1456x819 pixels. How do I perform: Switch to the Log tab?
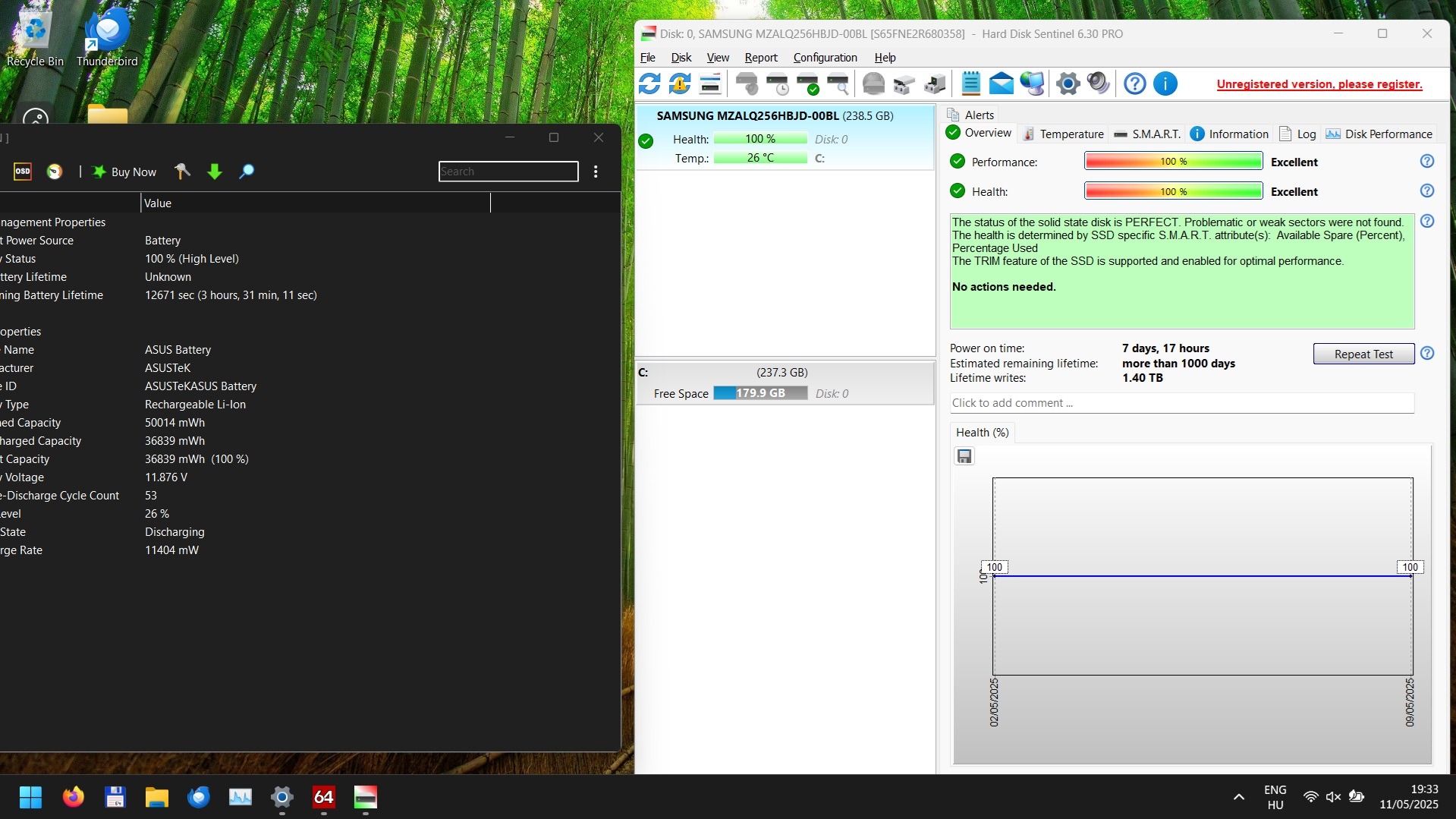pos(1297,134)
